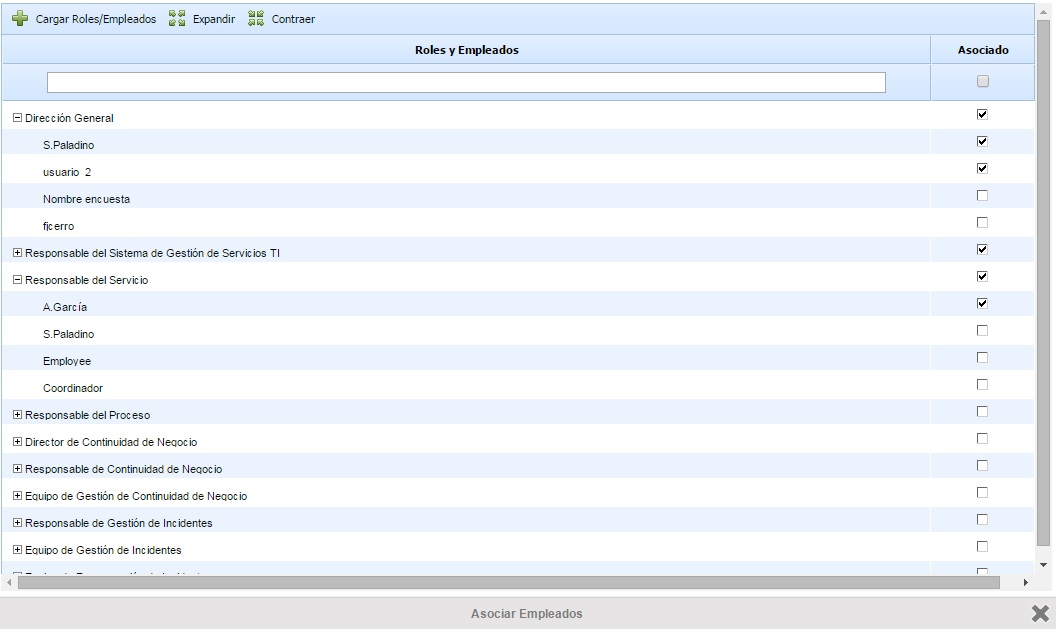This screenshot has width=1056, height=629.
Task: Uncheck Asociado for A.García
Action: tap(982, 303)
